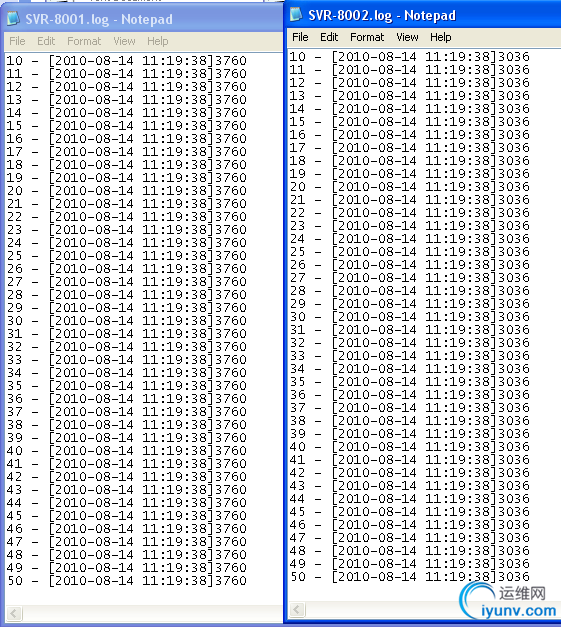Screen dimensions: 562x627
Task: Click line 50 ending in 3760
Action: (x=126, y=581)
